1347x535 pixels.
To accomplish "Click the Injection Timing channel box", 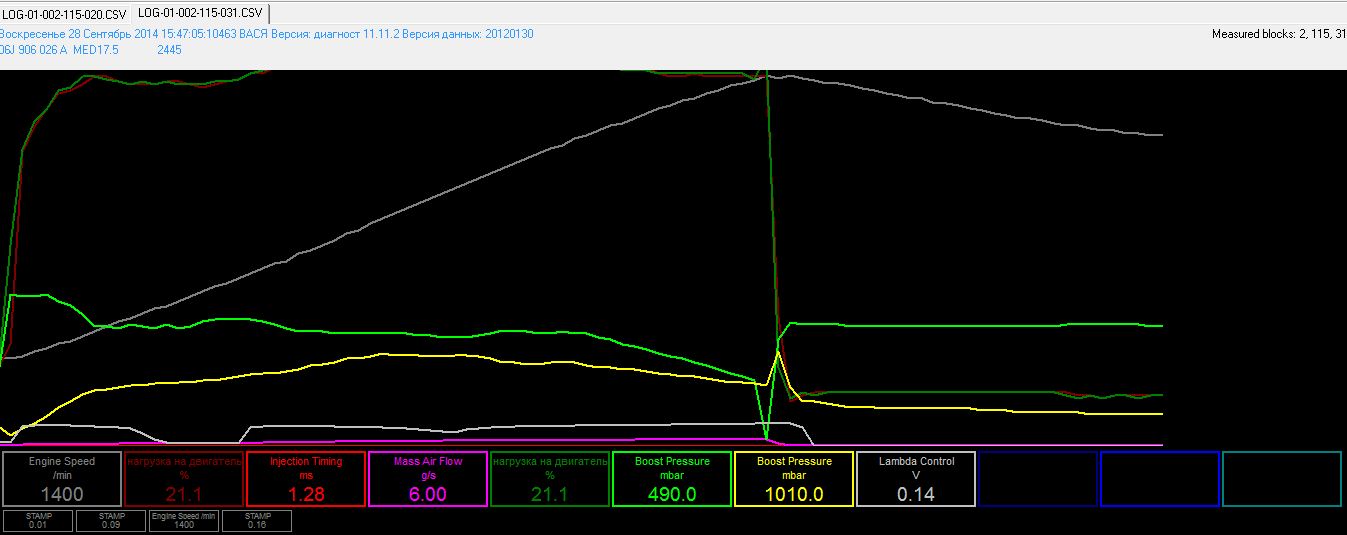I will pos(306,479).
